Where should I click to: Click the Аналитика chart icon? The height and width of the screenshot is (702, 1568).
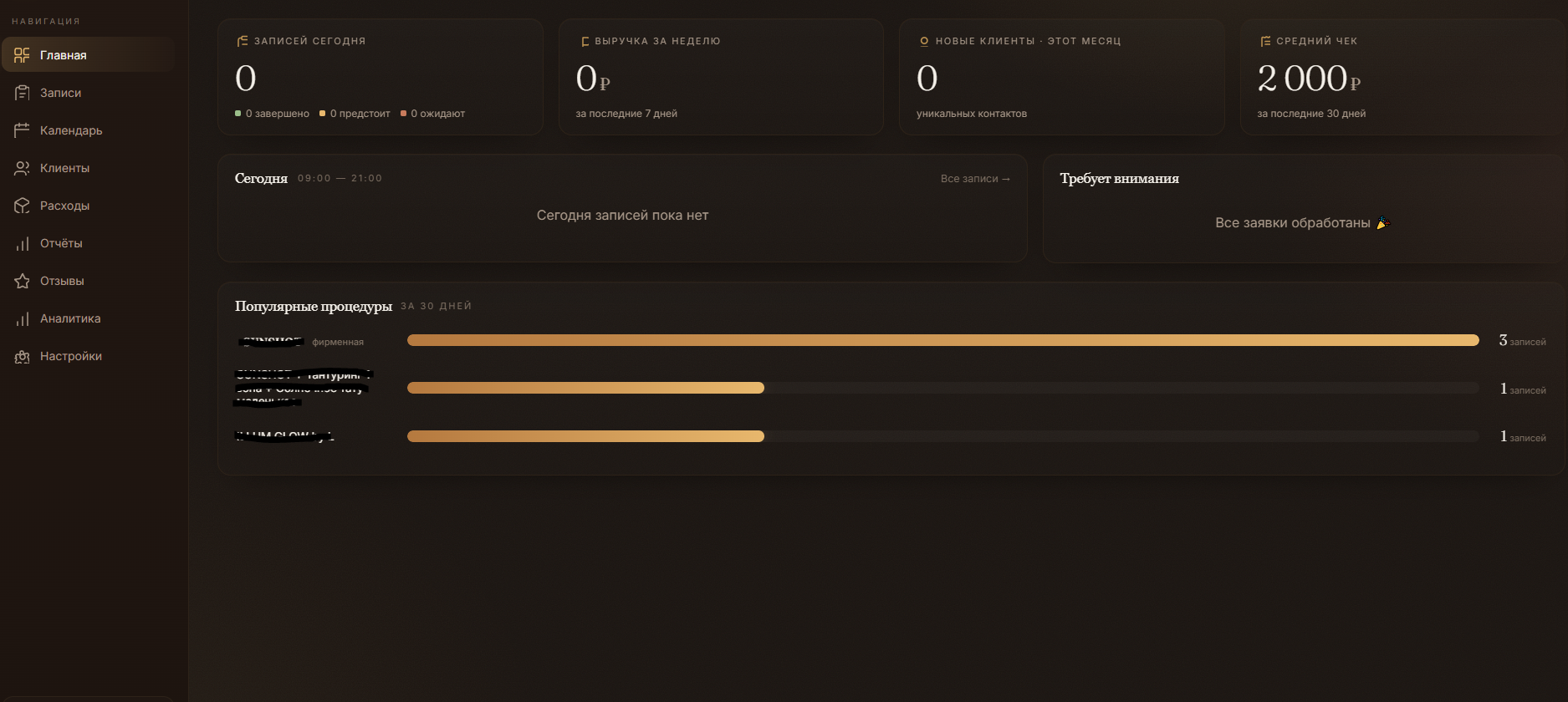click(22, 318)
